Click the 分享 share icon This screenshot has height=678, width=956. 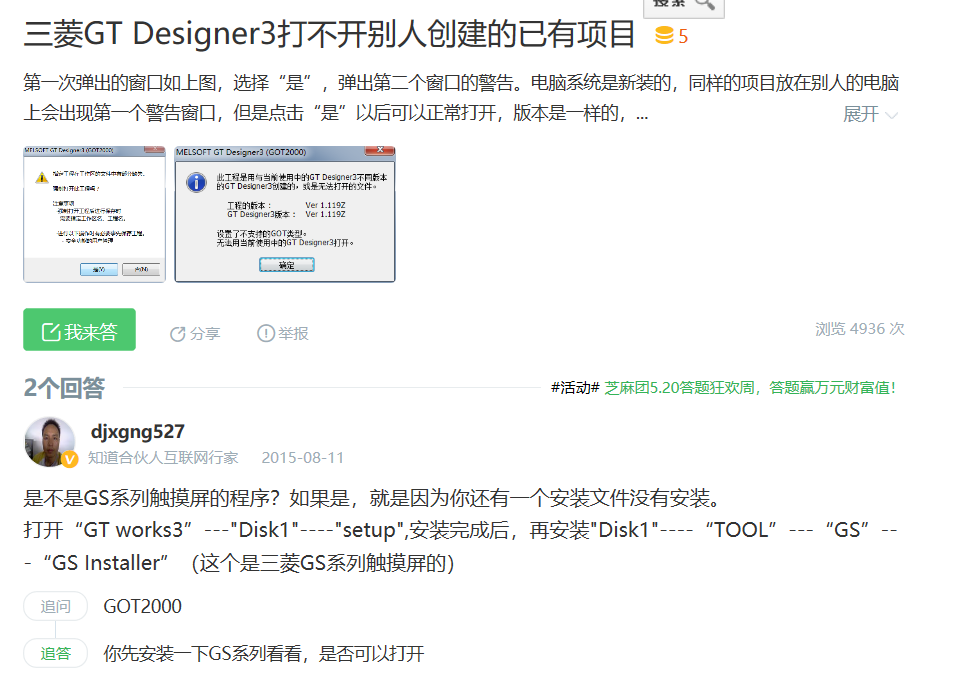pyautogui.click(x=178, y=334)
